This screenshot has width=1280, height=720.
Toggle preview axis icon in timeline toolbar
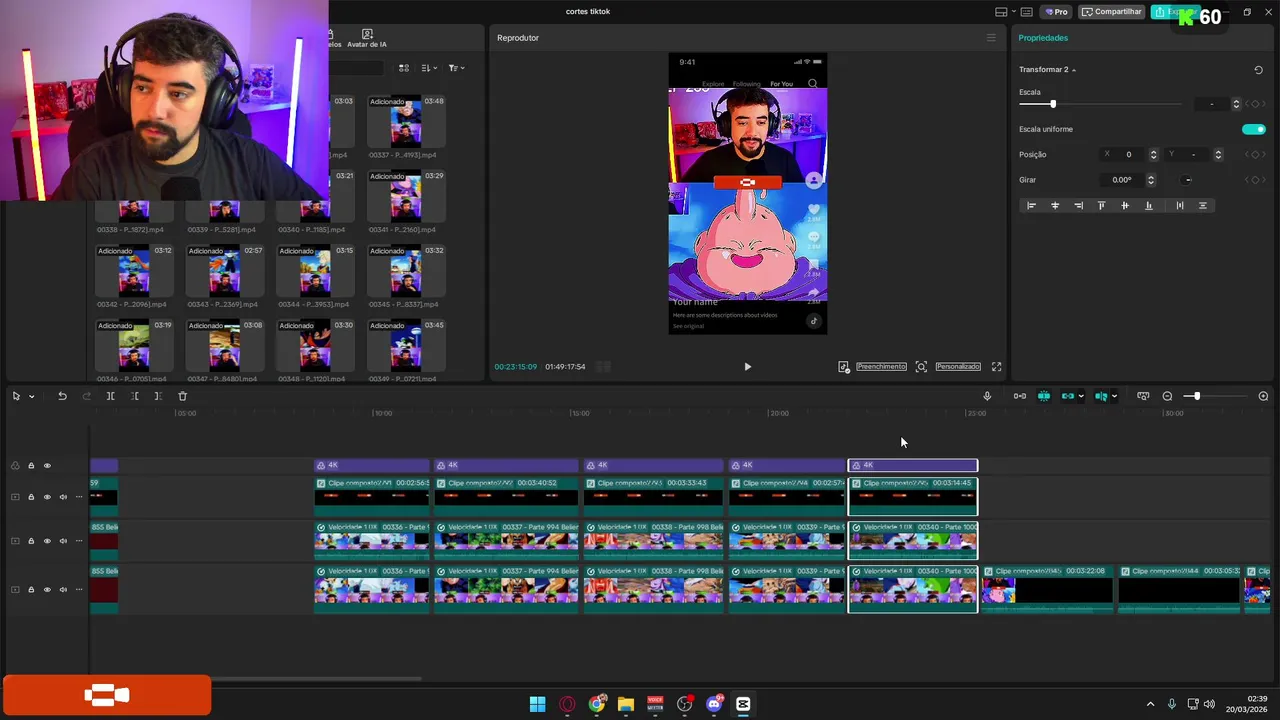1101,396
